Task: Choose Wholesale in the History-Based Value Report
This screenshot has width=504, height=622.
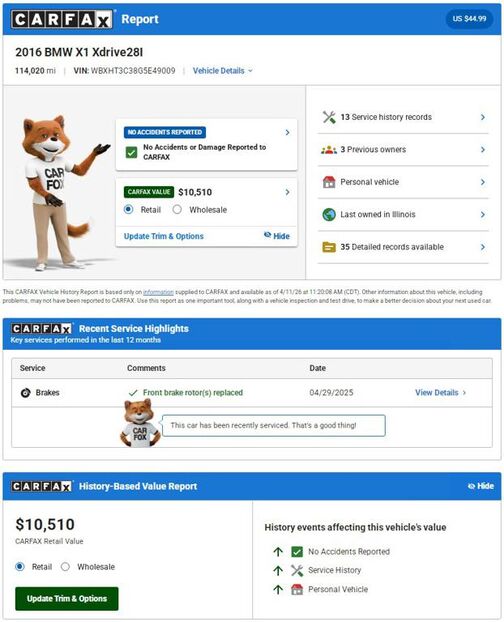Action: pos(65,566)
